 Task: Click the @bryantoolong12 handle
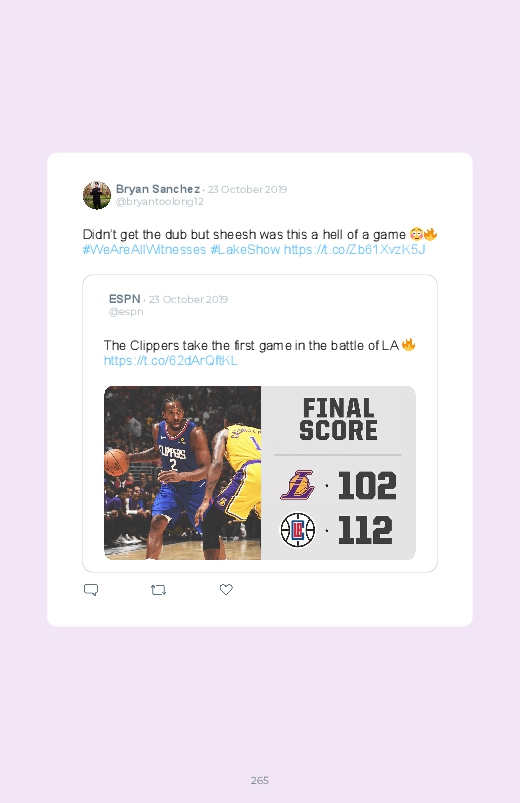tap(160, 202)
